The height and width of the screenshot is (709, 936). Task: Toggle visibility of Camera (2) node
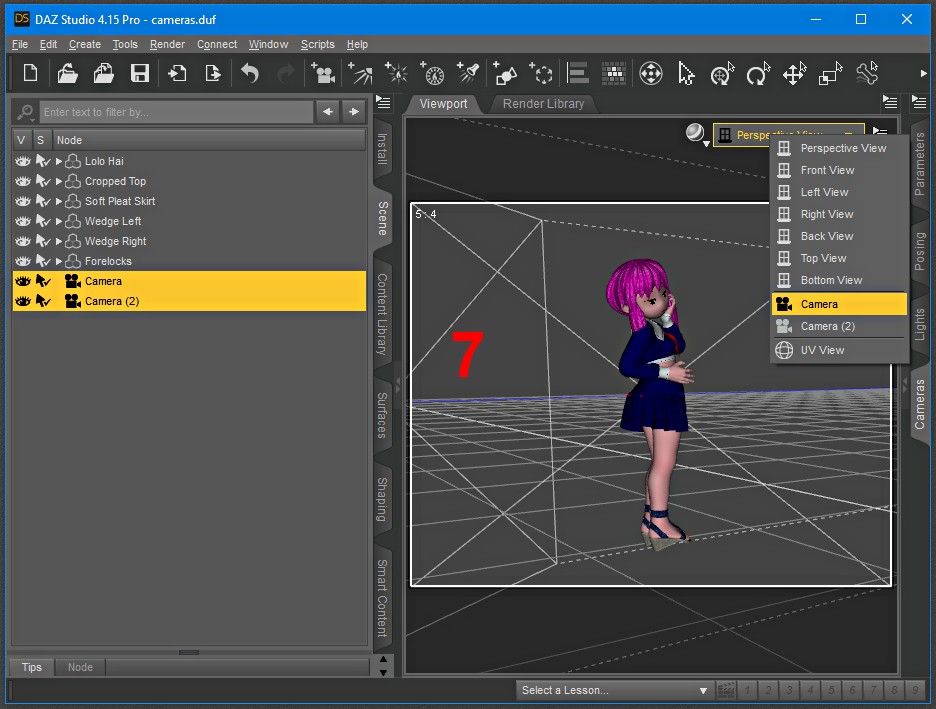pyautogui.click(x=23, y=301)
